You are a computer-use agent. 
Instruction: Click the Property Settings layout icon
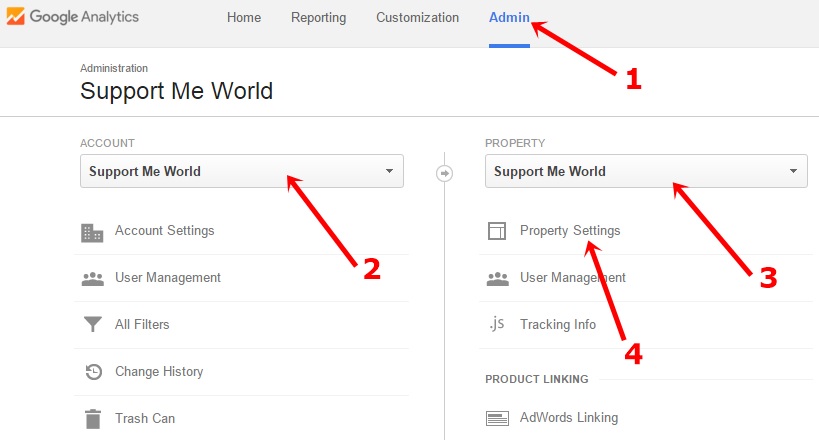click(x=497, y=231)
